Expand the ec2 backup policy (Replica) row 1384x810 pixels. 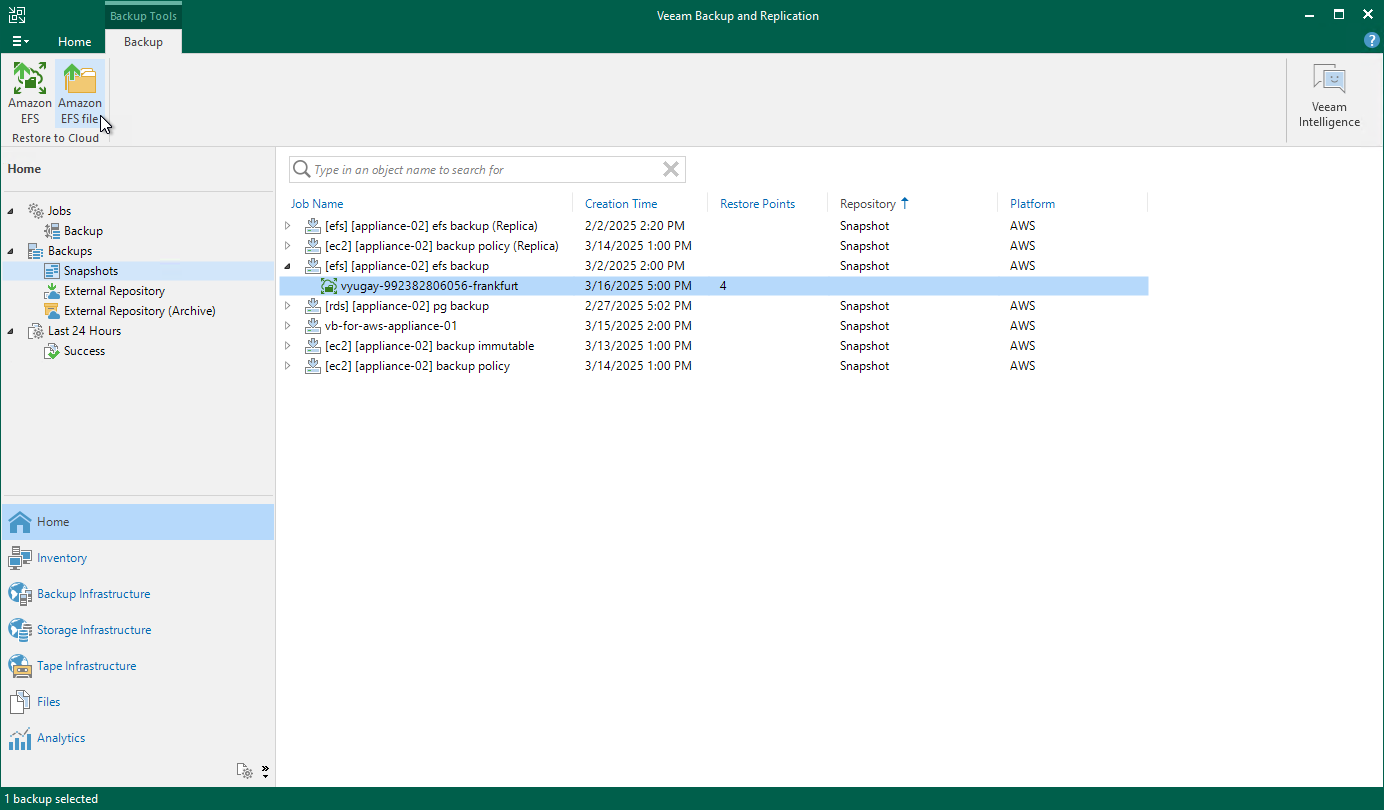click(x=288, y=246)
